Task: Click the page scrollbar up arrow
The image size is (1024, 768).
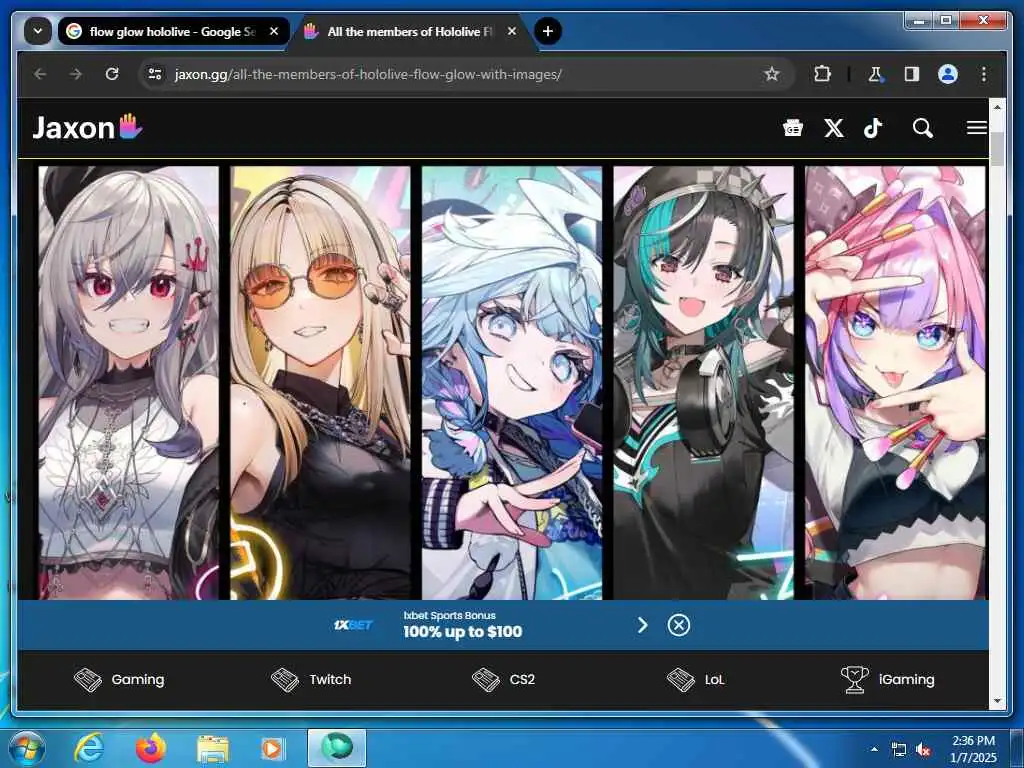Action: (x=997, y=106)
